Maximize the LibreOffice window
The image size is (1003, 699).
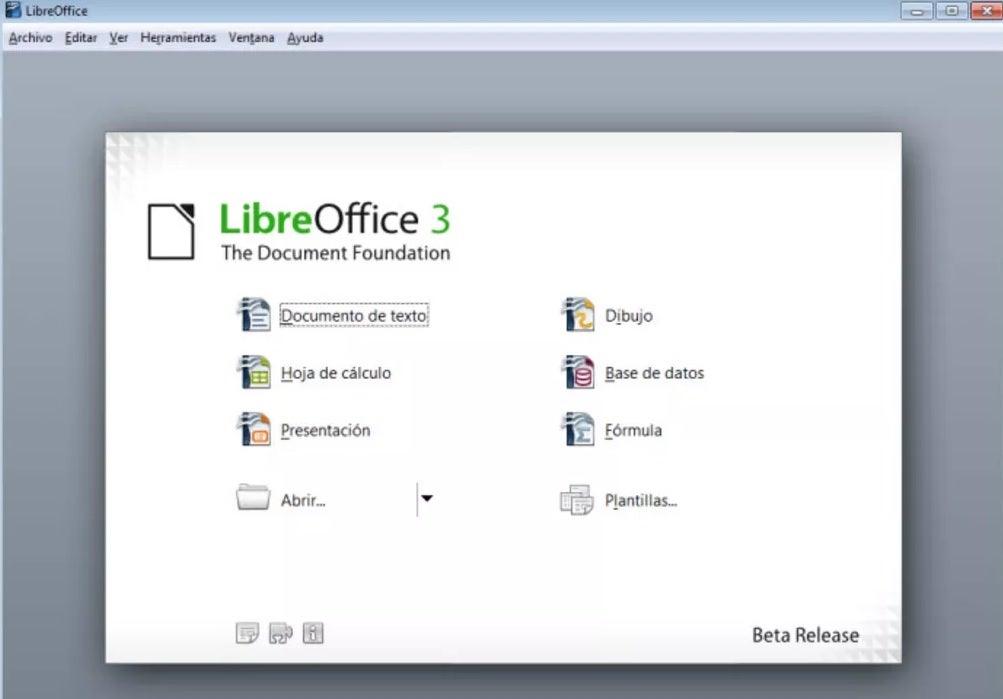click(x=950, y=11)
